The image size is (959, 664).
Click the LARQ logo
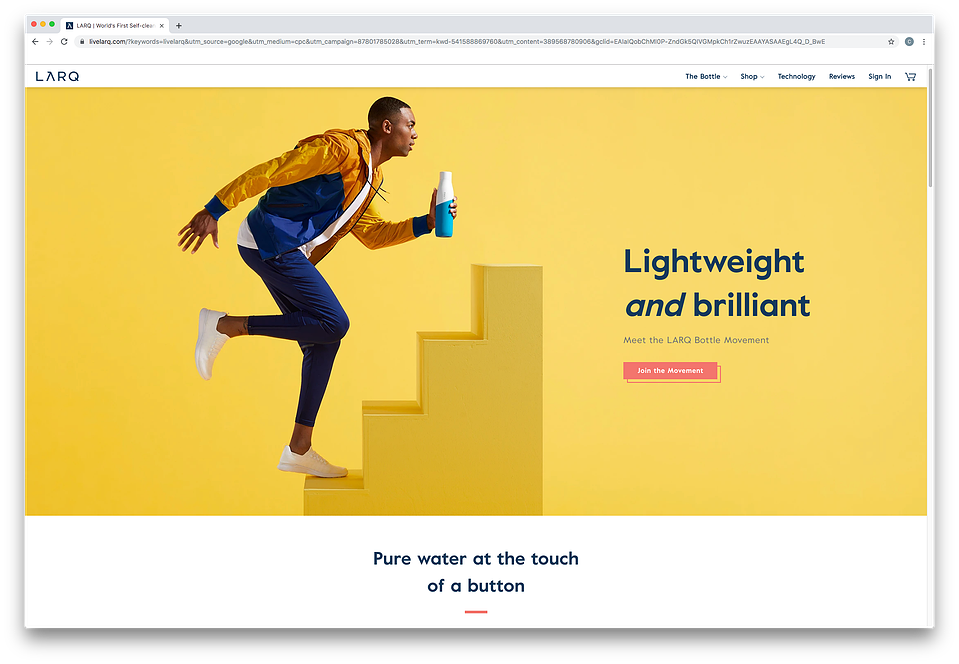point(57,76)
